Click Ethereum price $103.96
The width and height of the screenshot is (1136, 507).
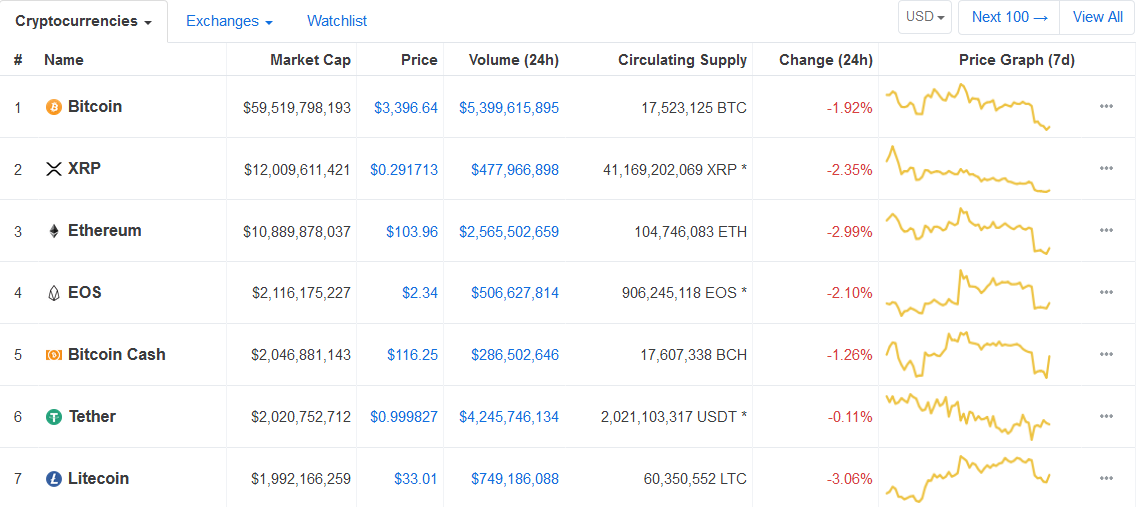point(412,232)
